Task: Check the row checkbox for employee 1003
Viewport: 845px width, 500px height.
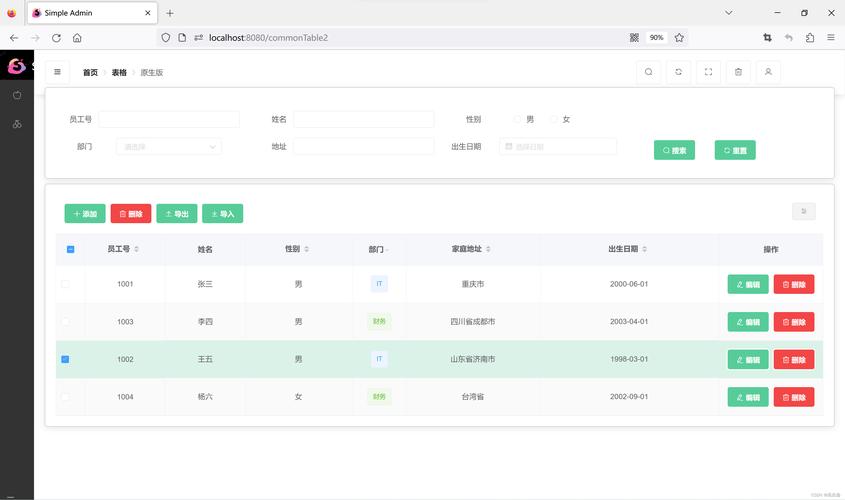Action: pos(65,322)
